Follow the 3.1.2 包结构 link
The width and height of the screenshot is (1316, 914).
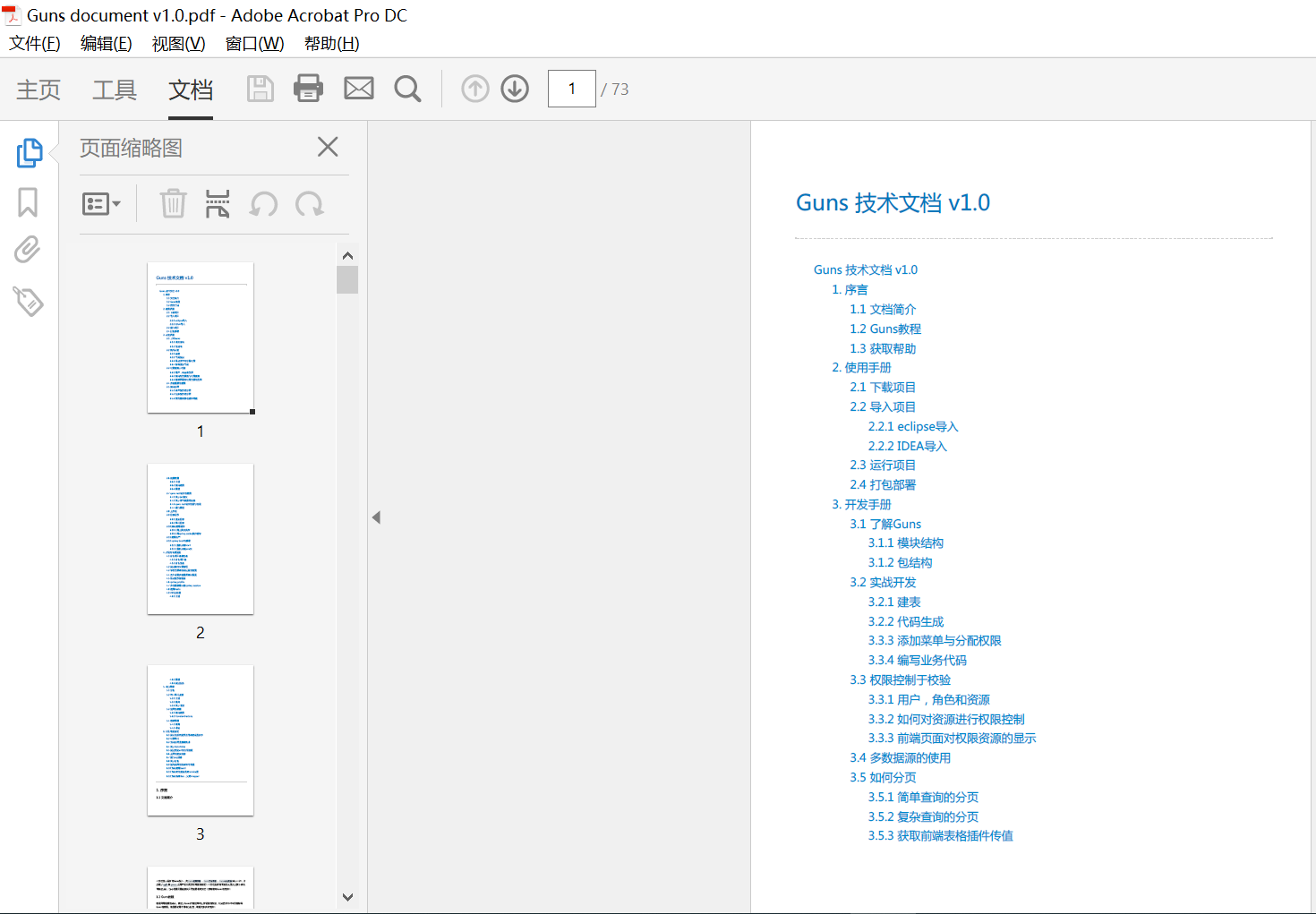(900, 562)
